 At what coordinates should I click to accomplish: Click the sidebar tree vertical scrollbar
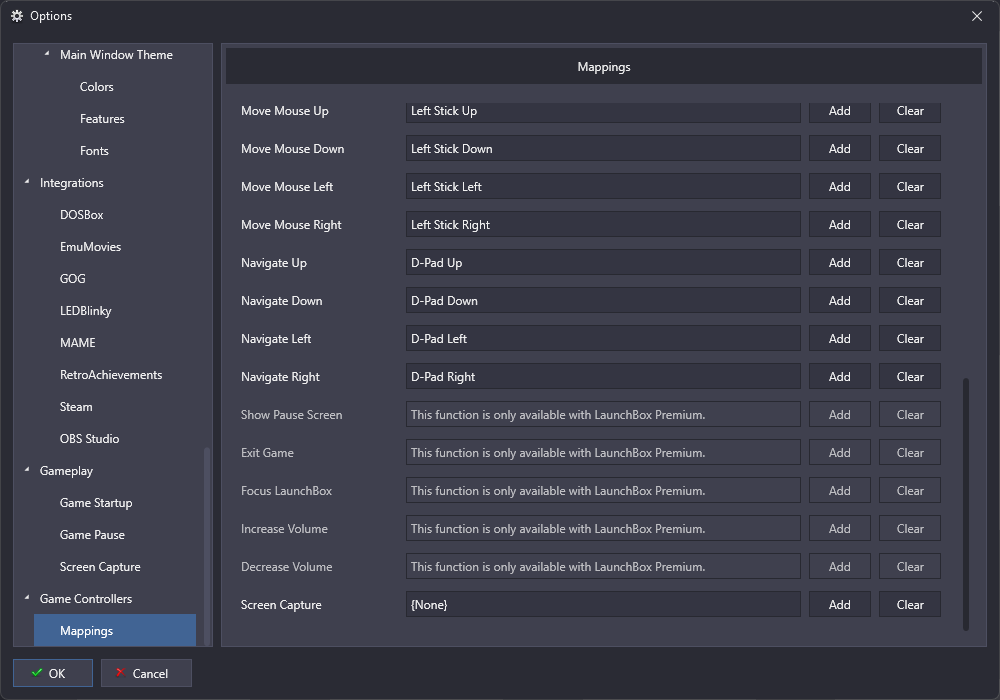pos(206,546)
